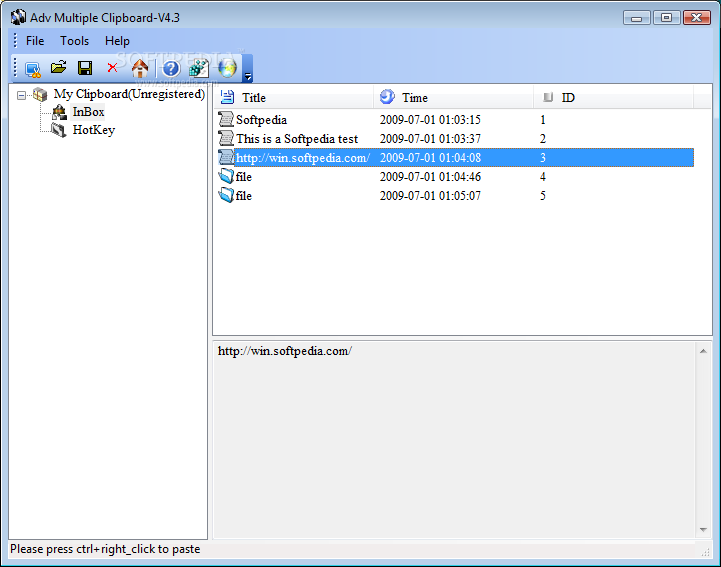Click preview scrollbar up arrow
This screenshot has height=567, width=721.
pyautogui.click(x=703, y=351)
